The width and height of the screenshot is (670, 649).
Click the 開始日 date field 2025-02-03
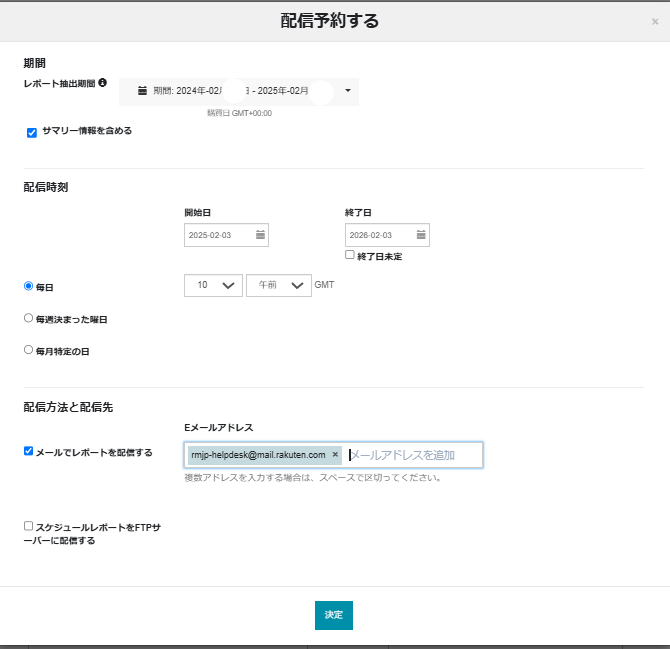pyautogui.click(x=219, y=235)
